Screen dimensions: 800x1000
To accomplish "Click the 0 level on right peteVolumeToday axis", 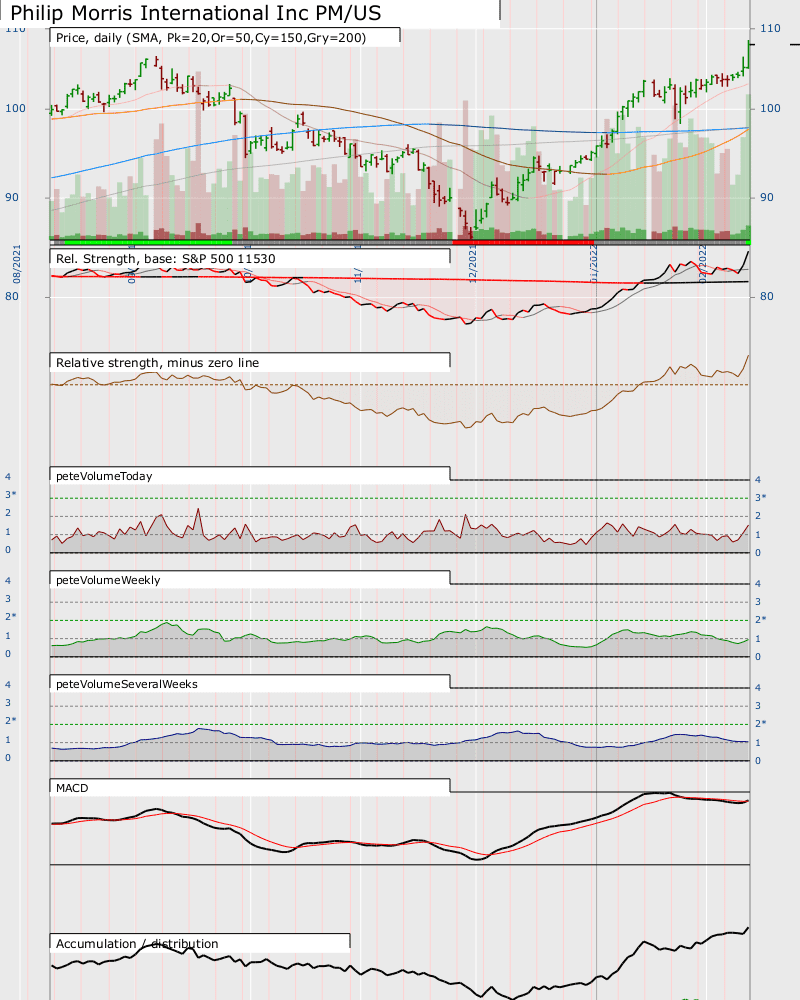I will coord(758,553).
